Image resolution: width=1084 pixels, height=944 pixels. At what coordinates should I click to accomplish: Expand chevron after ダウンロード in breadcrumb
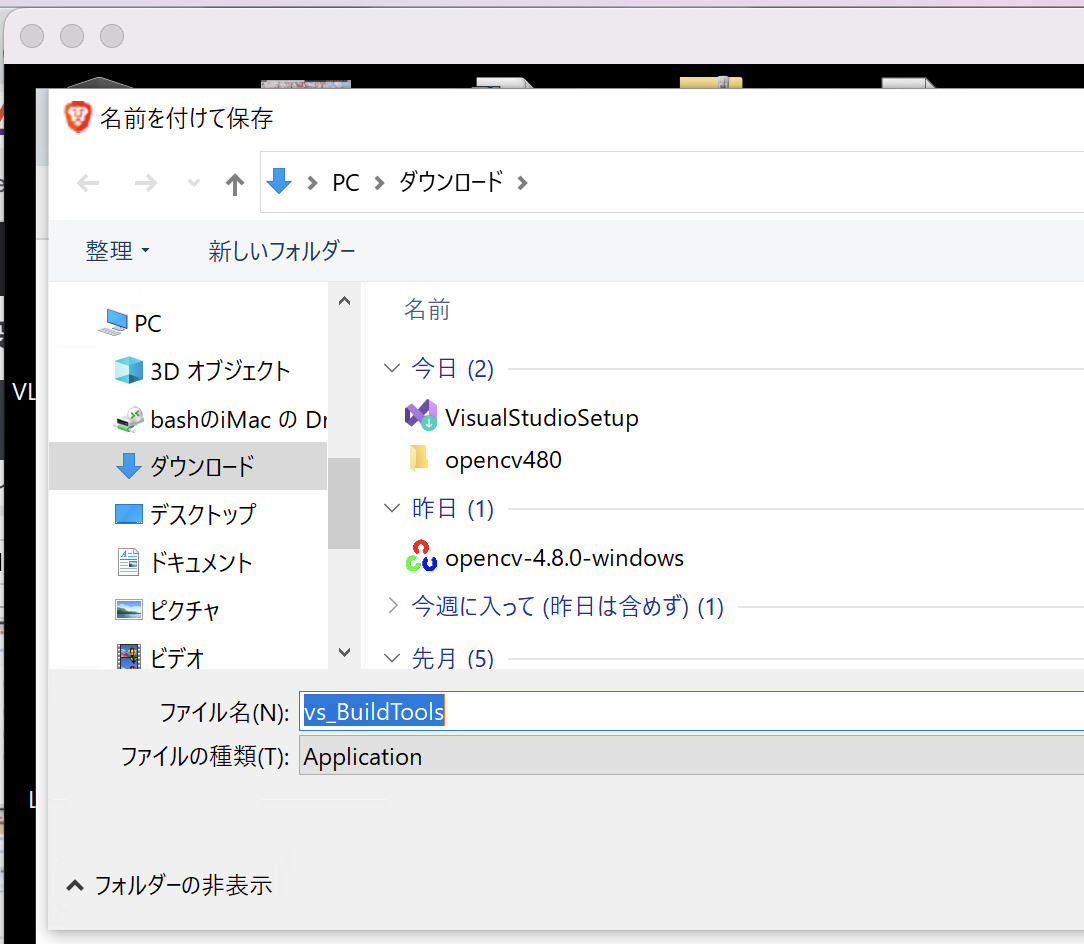click(523, 183)
